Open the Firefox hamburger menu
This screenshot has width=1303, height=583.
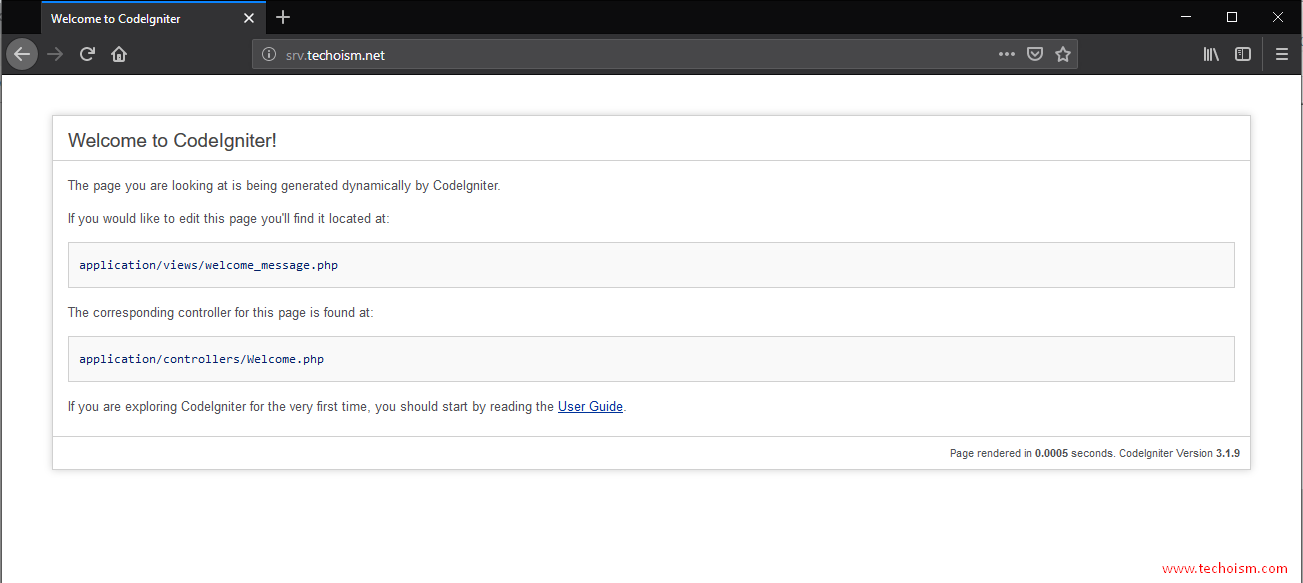[x=1282, y=54]
